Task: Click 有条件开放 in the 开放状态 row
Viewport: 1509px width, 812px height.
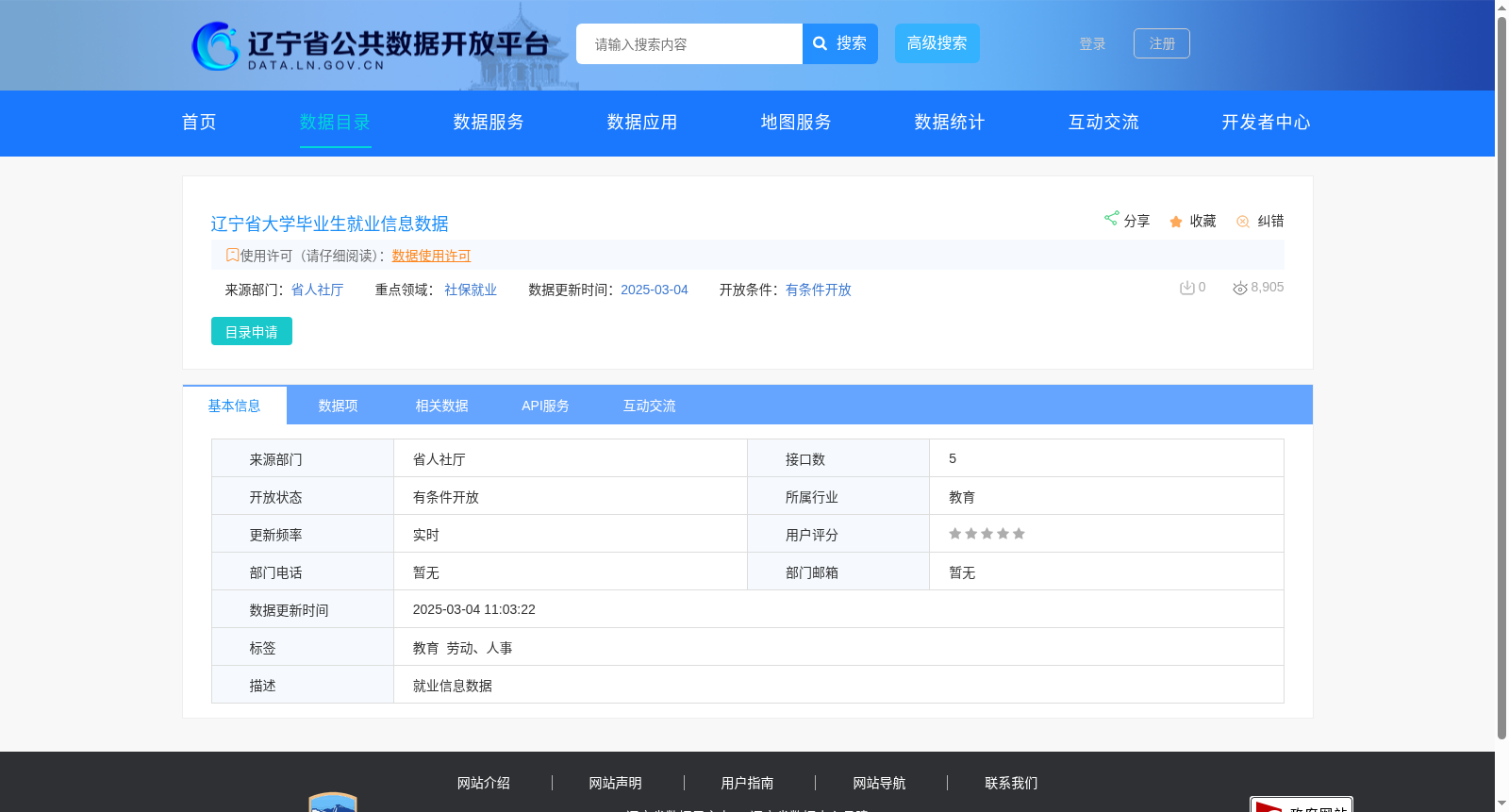Action: pos(445,497)
